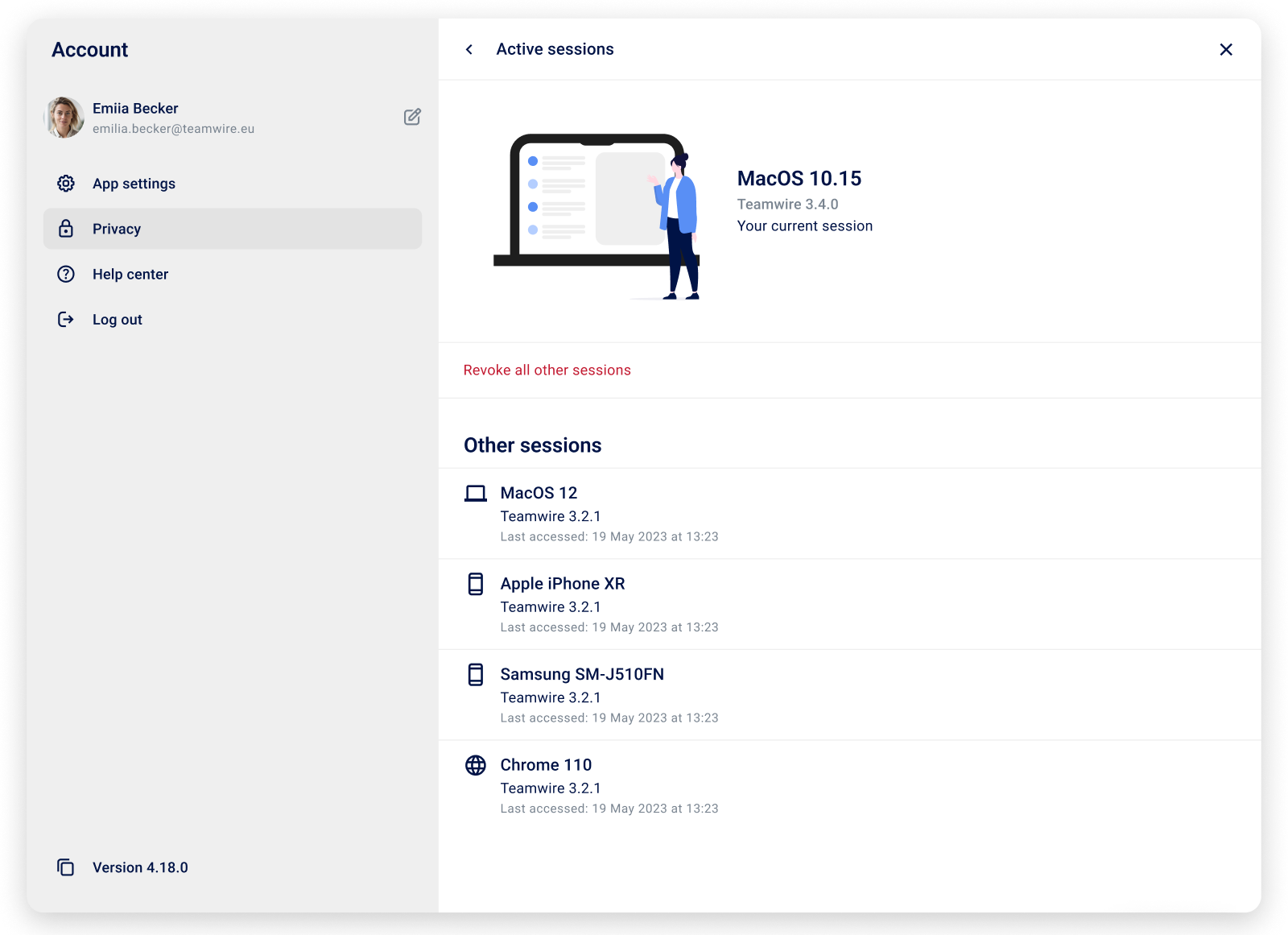Viewport: 1288px width, 935px height.
Task: Click the MacOS 12 laptop icon
Action: coord(476,493)
